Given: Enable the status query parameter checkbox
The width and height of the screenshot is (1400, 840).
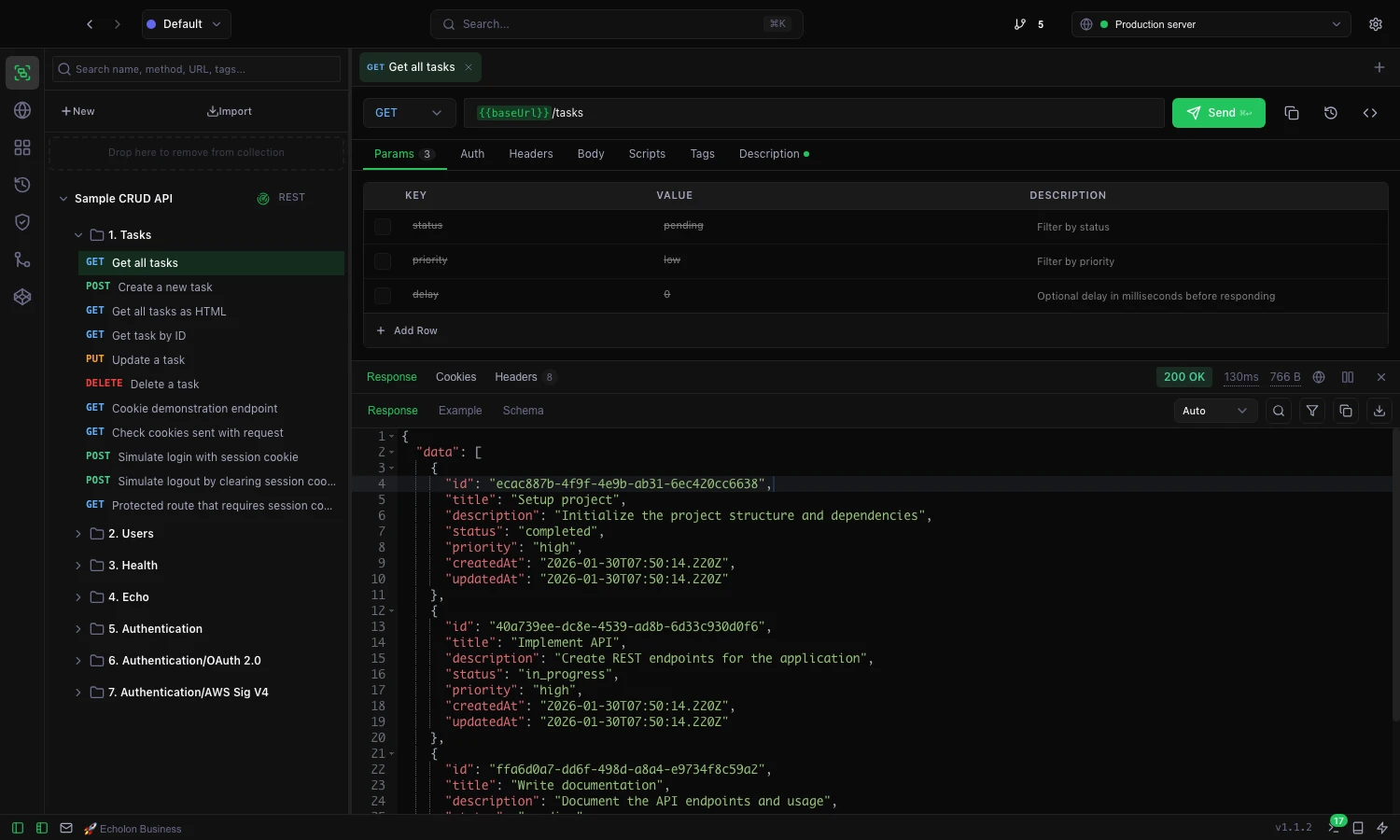Looking at the screenshot, I should pos(382,225).
